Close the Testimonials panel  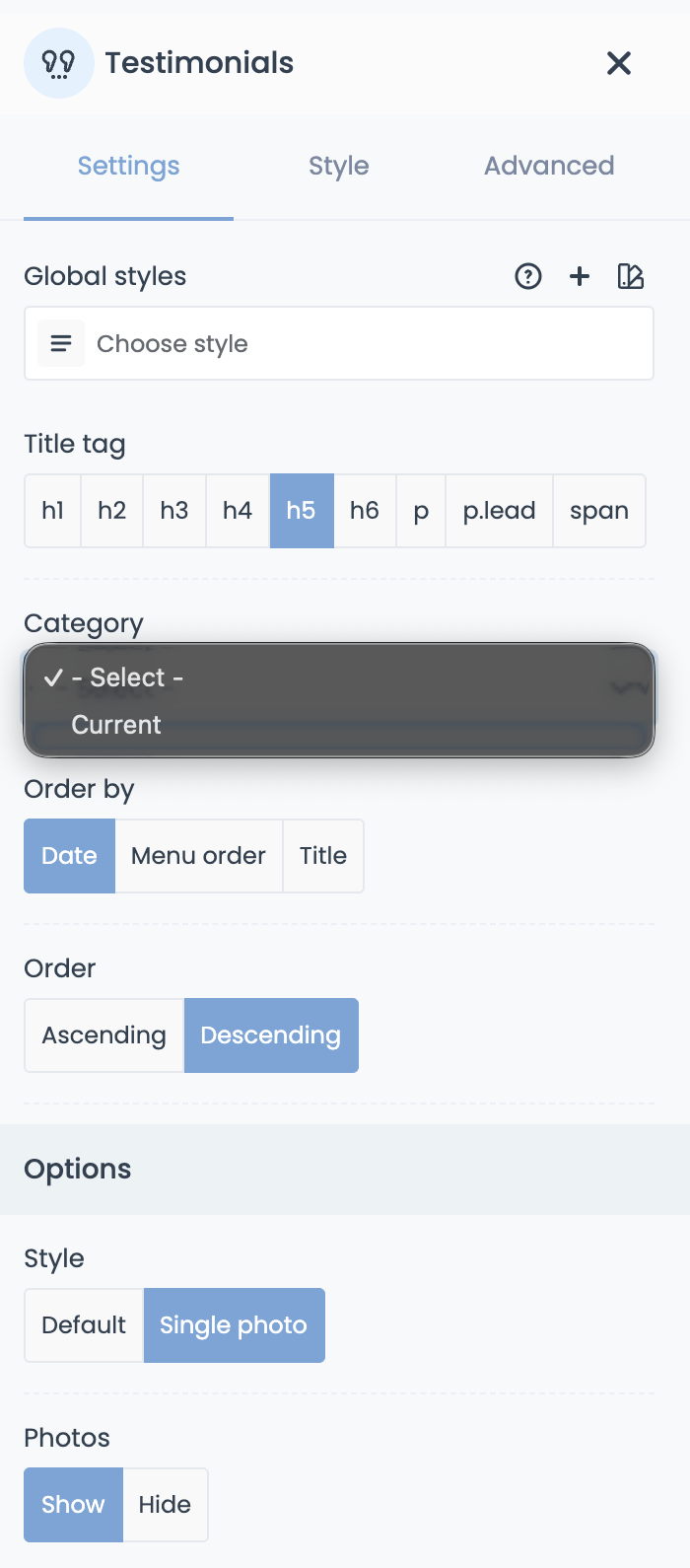(619, 63)
